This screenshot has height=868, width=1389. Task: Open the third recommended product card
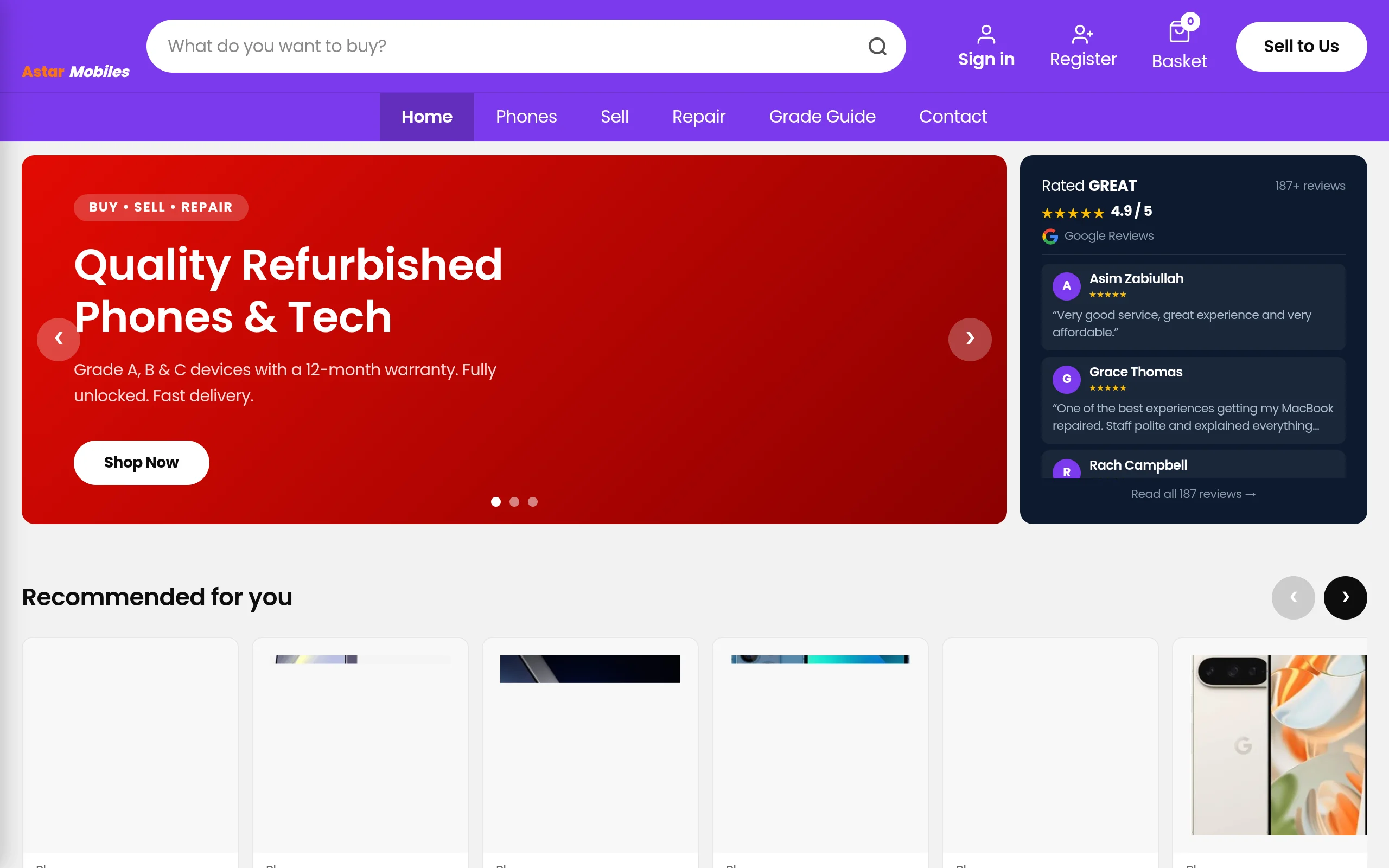click(589, 752)
